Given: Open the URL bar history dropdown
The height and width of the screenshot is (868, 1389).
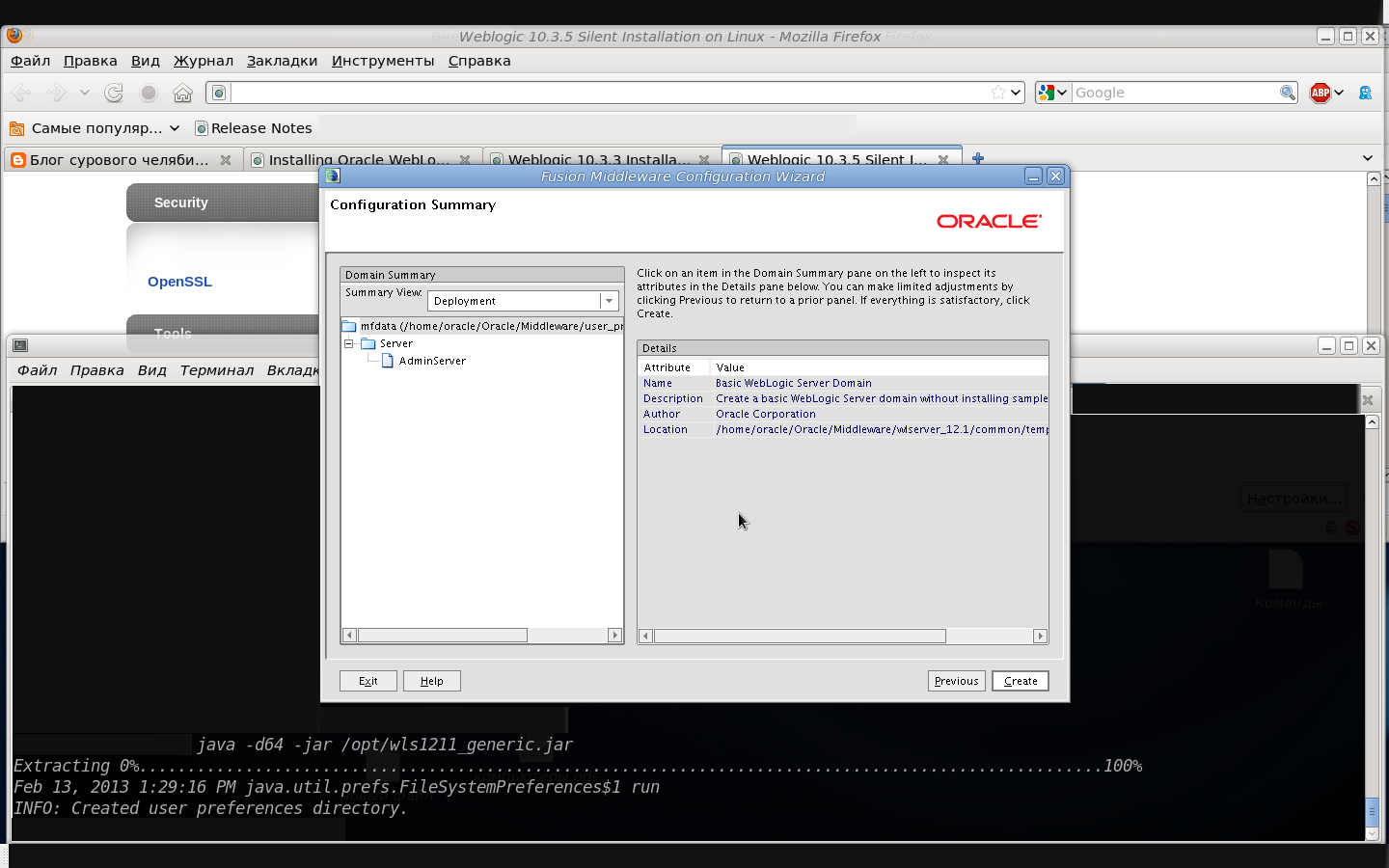Looking at the screenshot, I should pos(1016,93).
